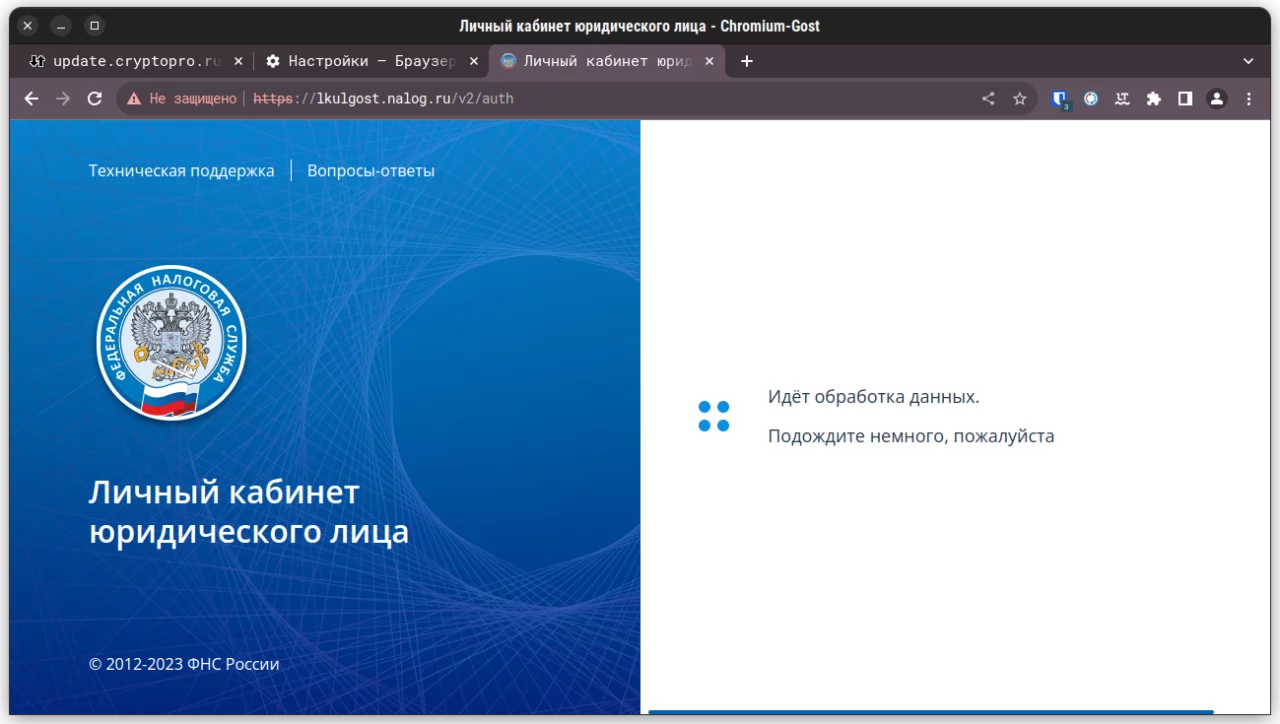This screenshot has height=724, width=1280.
Task: Minimize the Chromium-Gost window
Action: pos(61,26)
